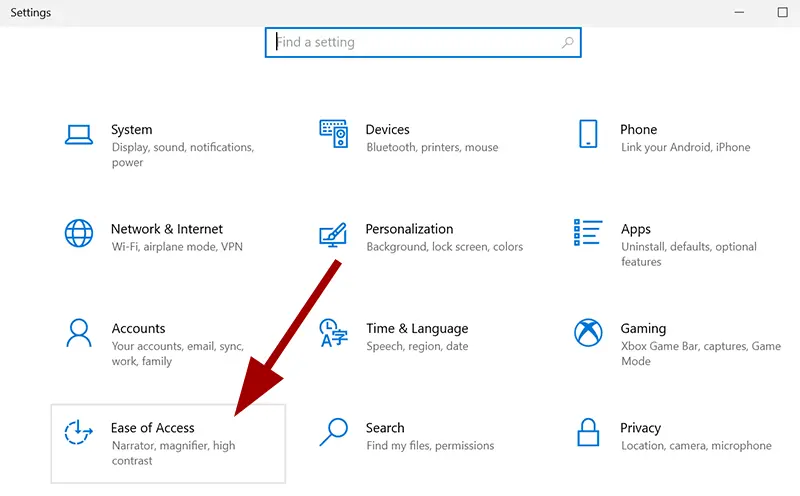Click 'Uninstall, defaults, optional features' text
800x496 pixels.
pyautogui.click(x=689, y=254)
